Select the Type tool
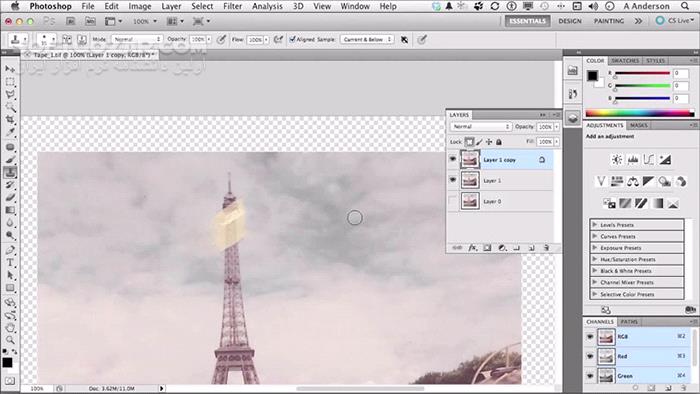The width and height of the screenshot is (700, 394). (x=10, y=263)
